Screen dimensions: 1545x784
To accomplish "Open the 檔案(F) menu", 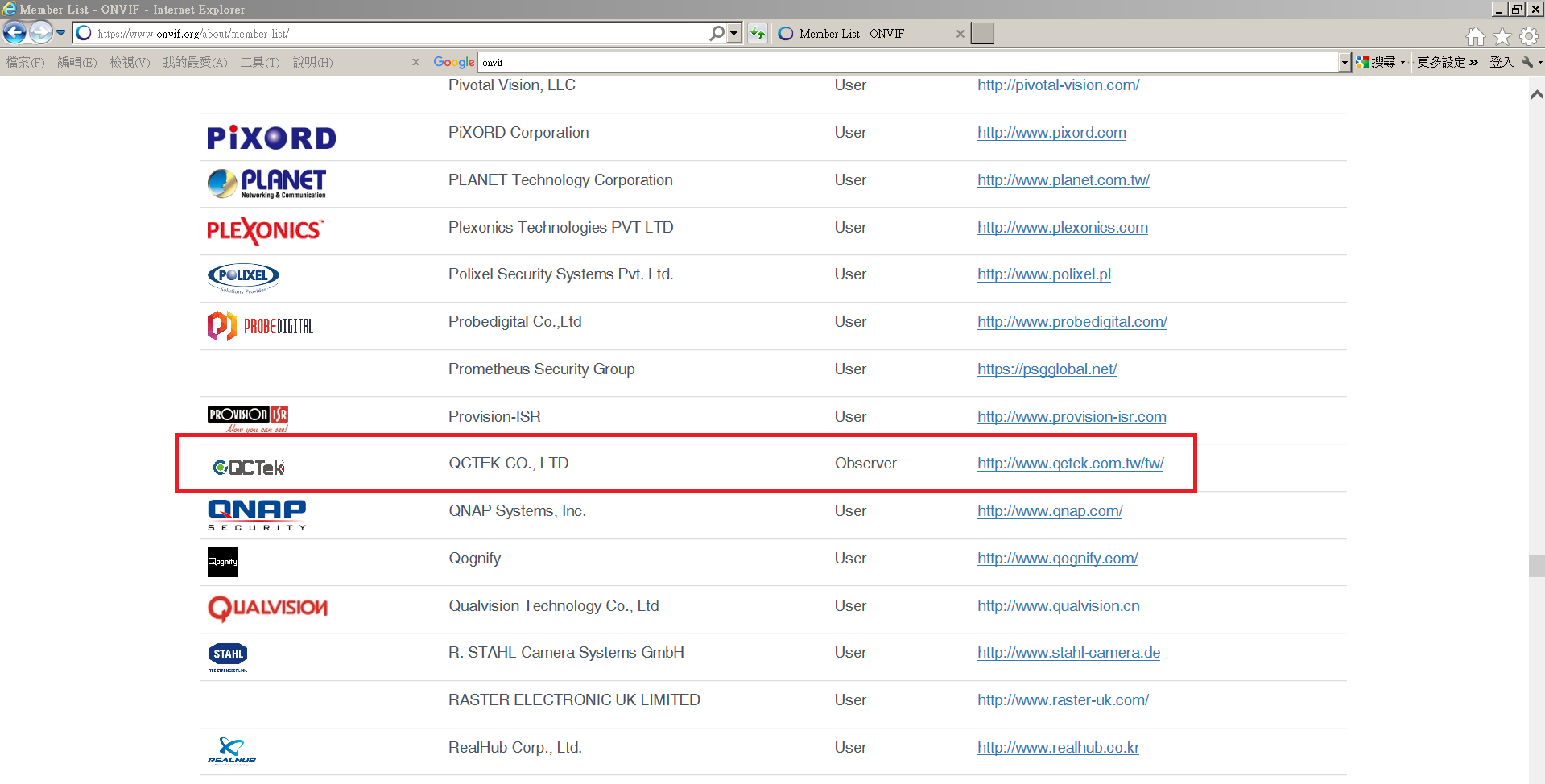I will pyautogui.click(x=25, y=62).
